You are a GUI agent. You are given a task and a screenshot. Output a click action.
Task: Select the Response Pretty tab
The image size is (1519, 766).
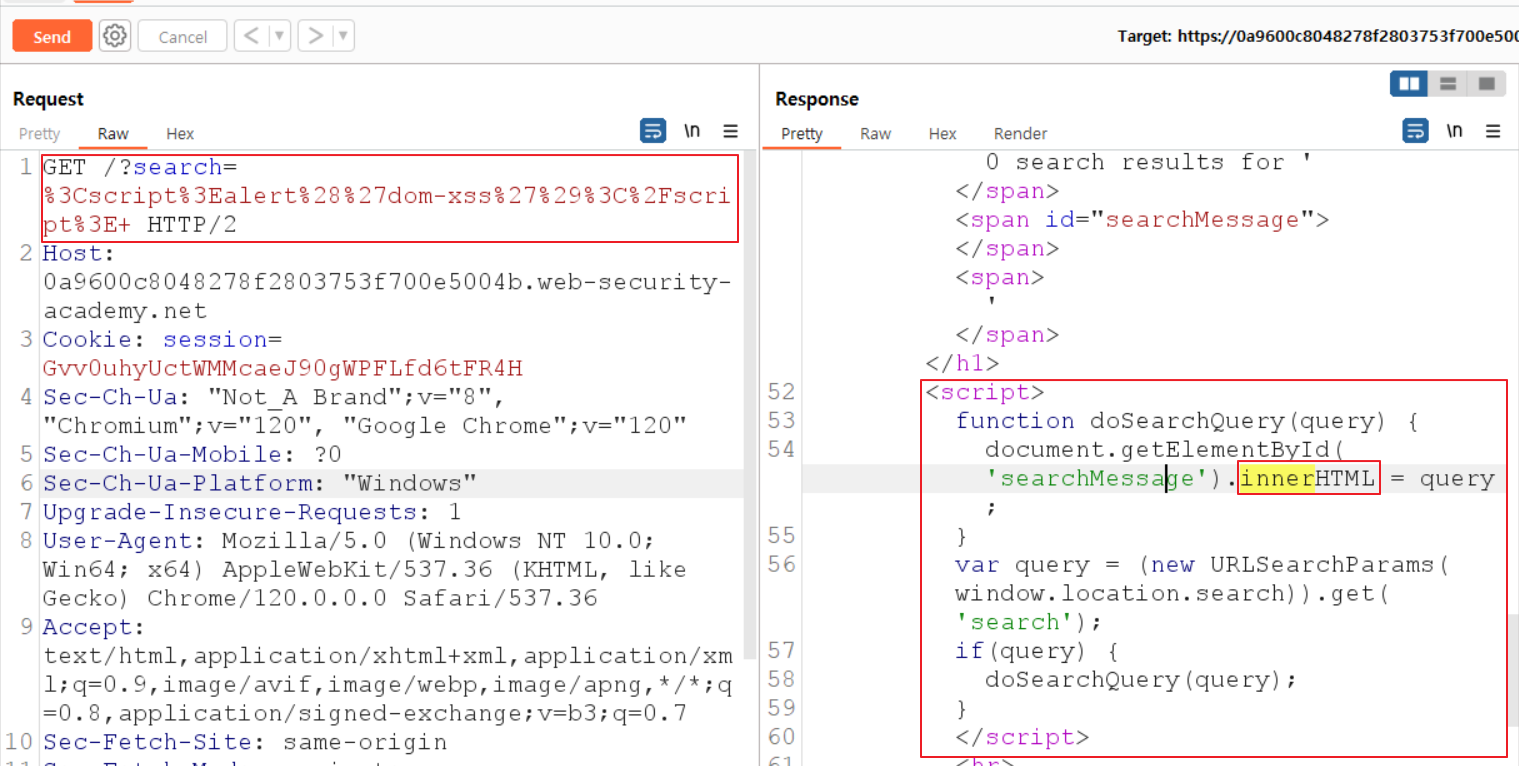coord(802,134)
